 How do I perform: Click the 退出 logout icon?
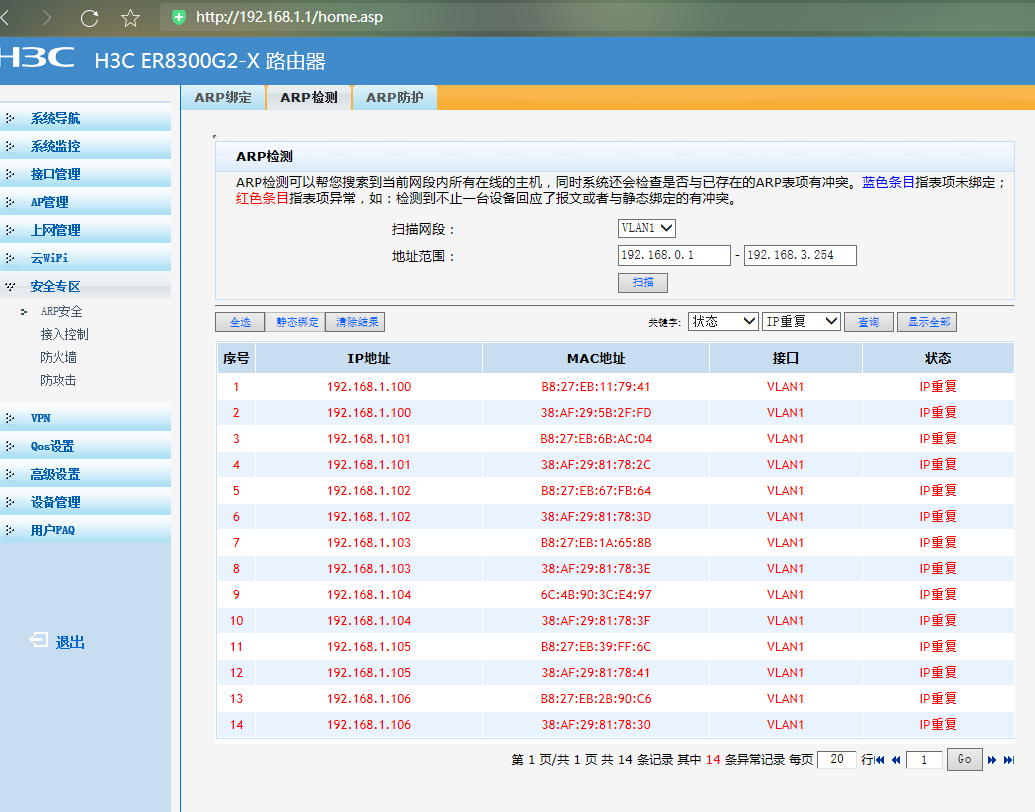click(x=39, y=641)
